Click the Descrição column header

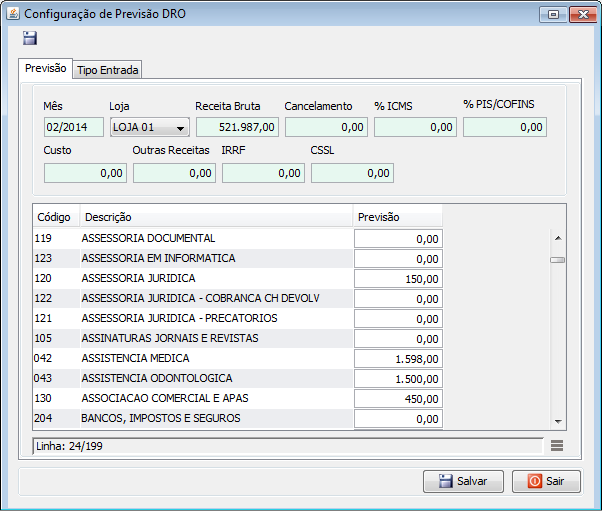coord(216,217)
